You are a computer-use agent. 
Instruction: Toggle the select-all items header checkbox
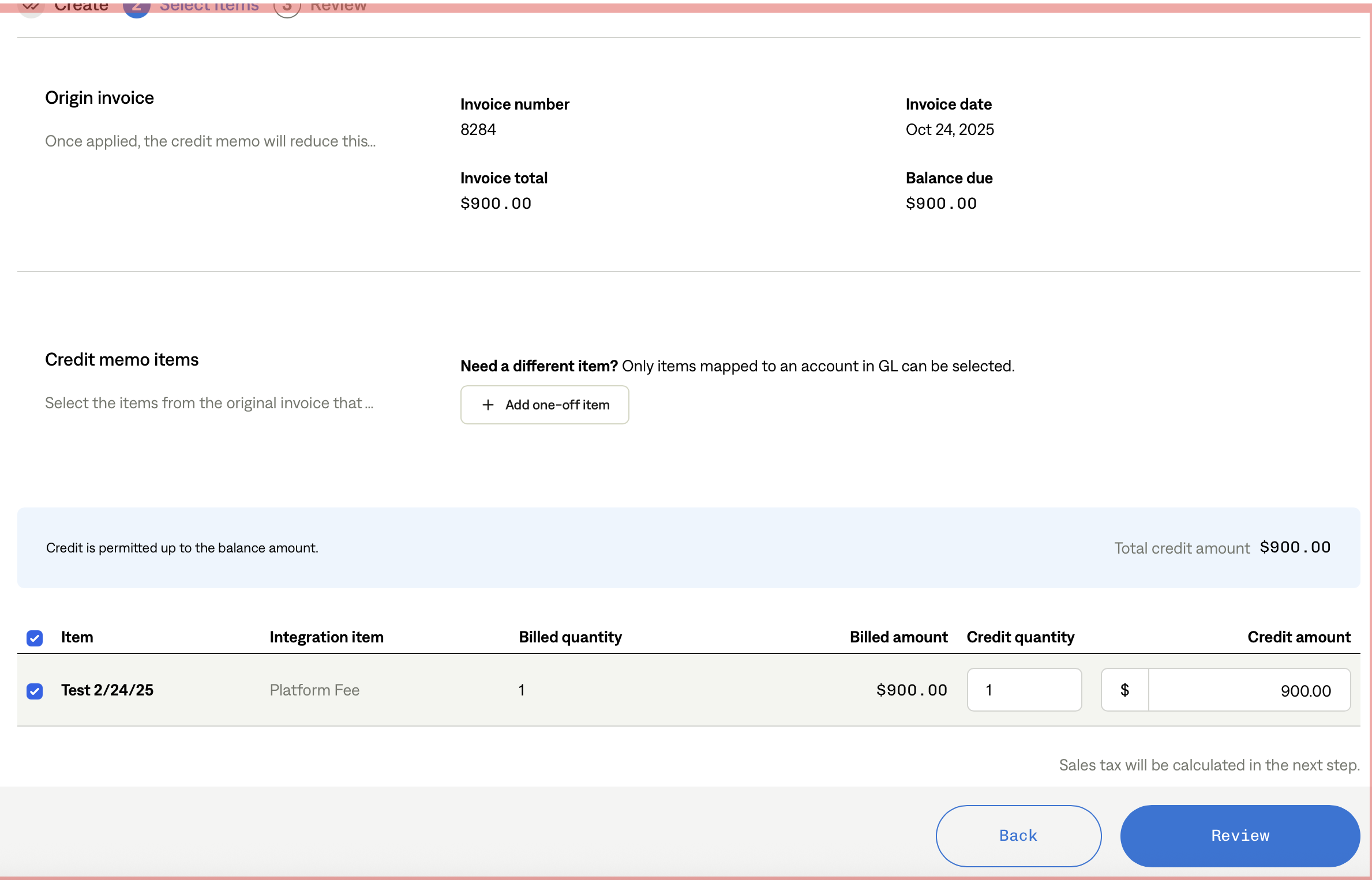pyautogui.click(x=35, y=638)
